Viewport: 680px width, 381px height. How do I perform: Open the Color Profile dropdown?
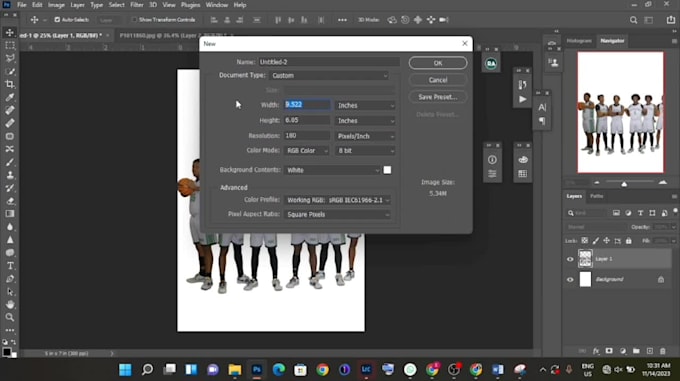point(338,200)
